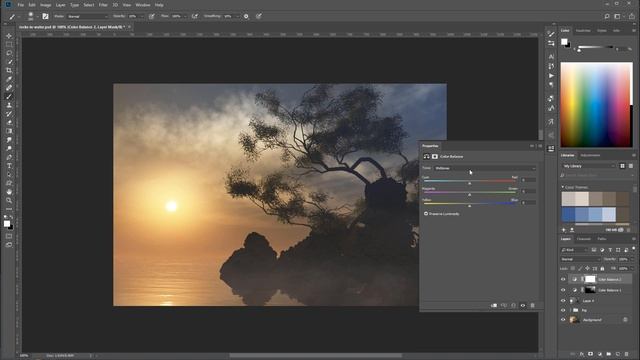The height and width of the screenshot is (360, 640).
Task: Switch to the Channels tab
Action: (x=584, y=239)
